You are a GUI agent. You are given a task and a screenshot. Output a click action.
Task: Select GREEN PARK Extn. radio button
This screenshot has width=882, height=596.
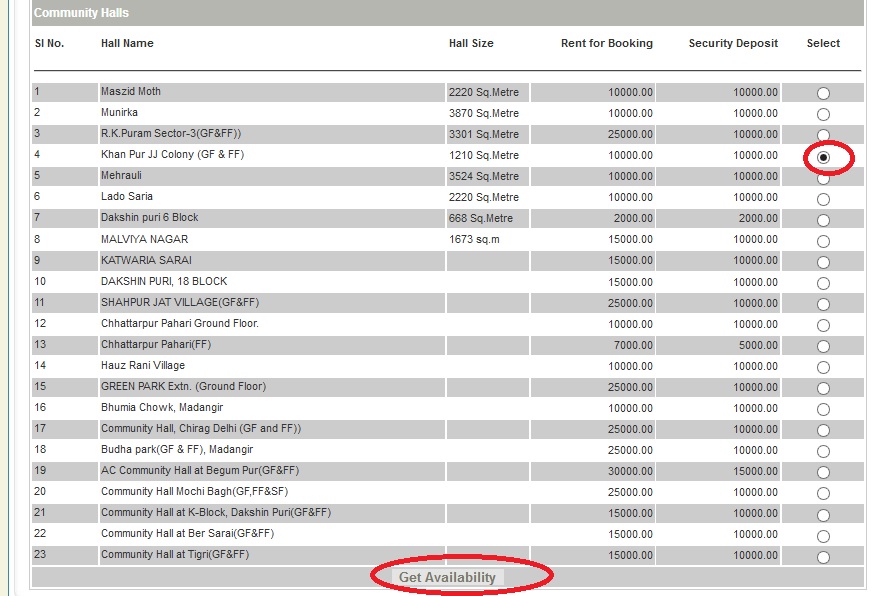823,388
